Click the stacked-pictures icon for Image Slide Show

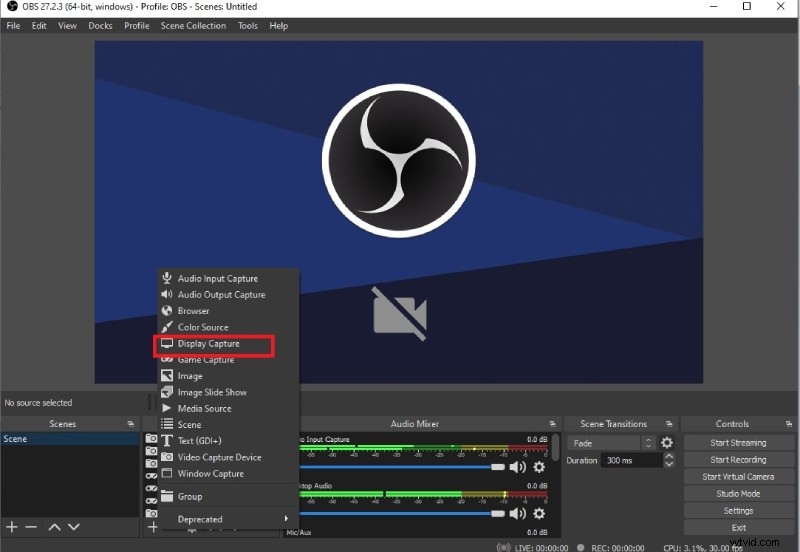[167, 392]
